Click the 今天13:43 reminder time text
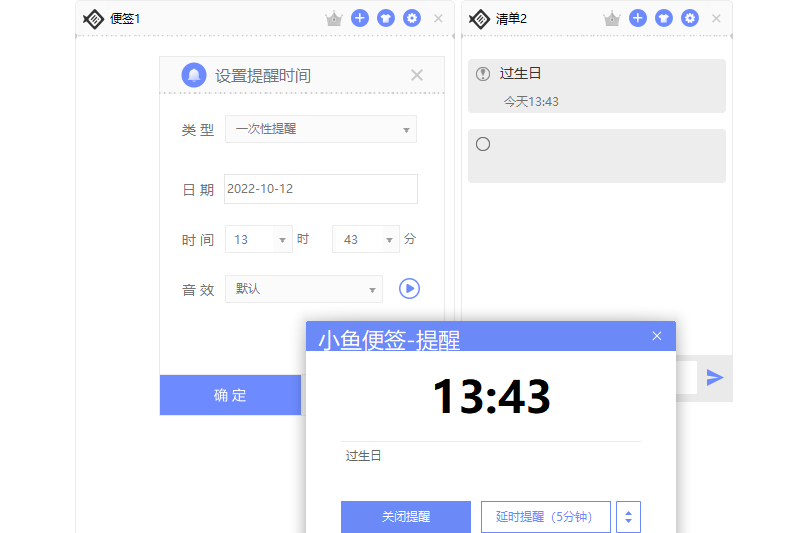The height and width of the screenshot is (533, 800). coord(531,102)
